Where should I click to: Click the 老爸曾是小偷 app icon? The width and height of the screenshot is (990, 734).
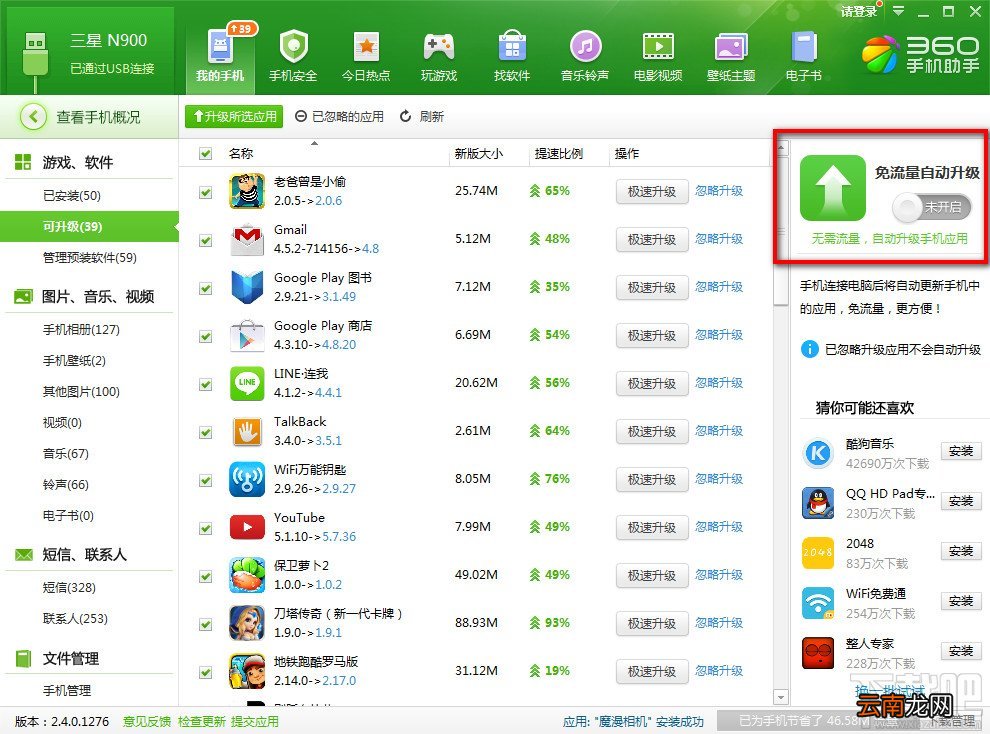(x=247, y=191)
